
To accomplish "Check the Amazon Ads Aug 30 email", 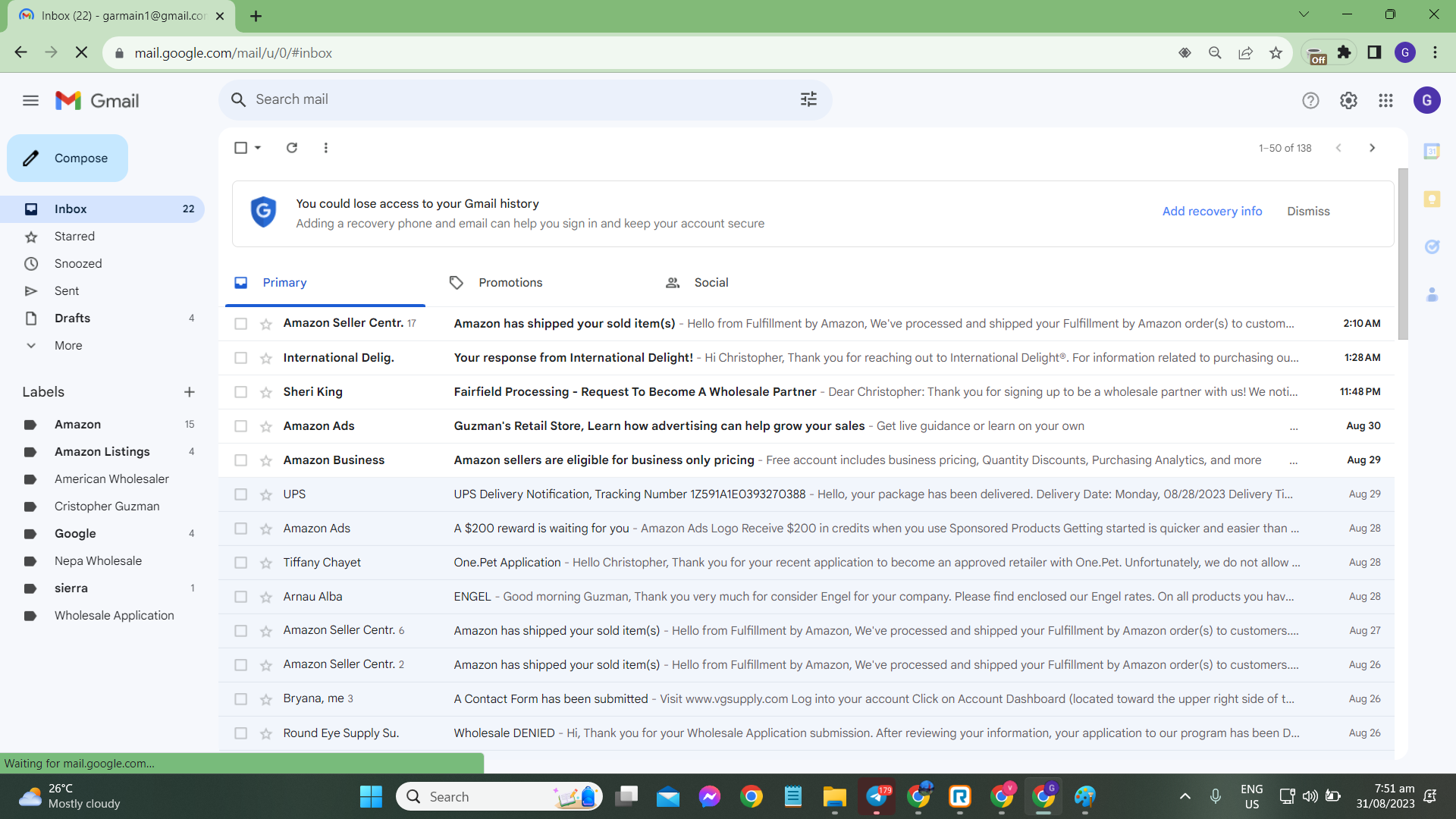I will point(240,426).
